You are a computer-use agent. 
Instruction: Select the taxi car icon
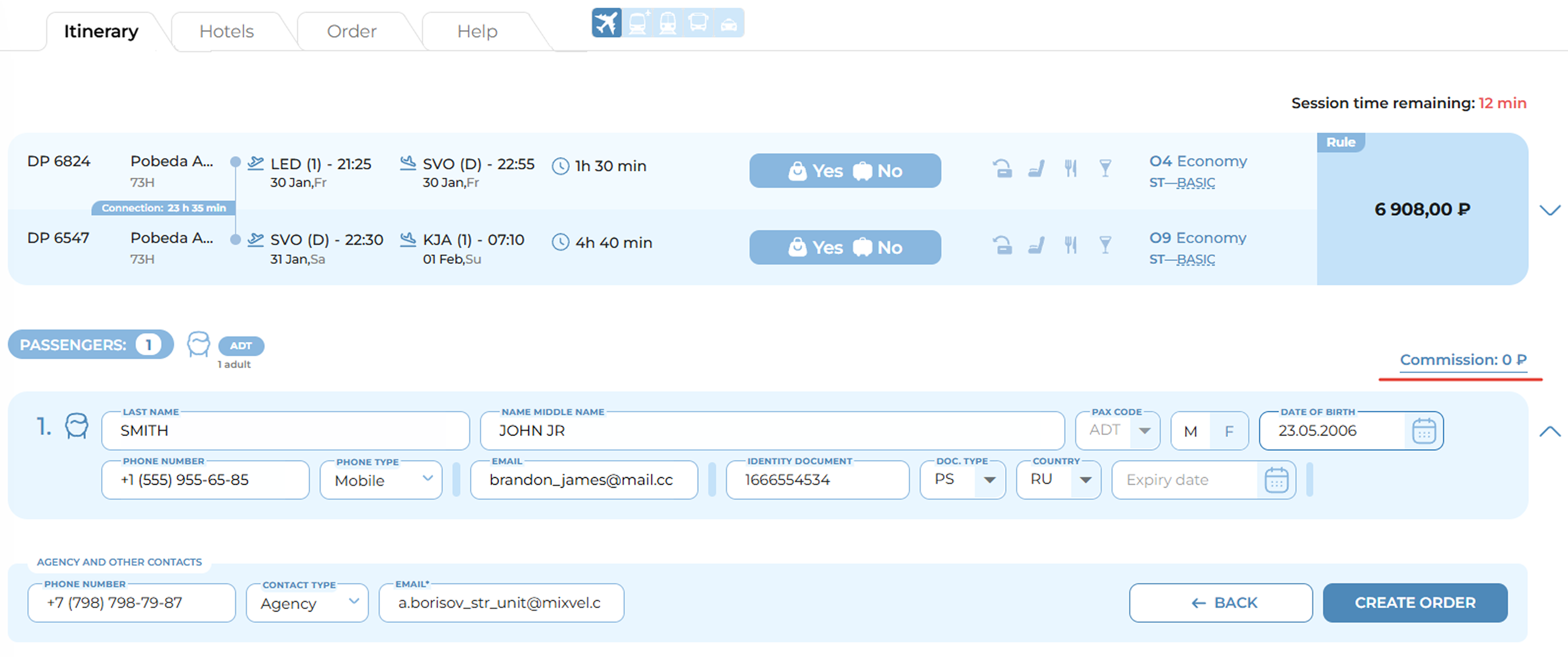(x=729, y=23)
